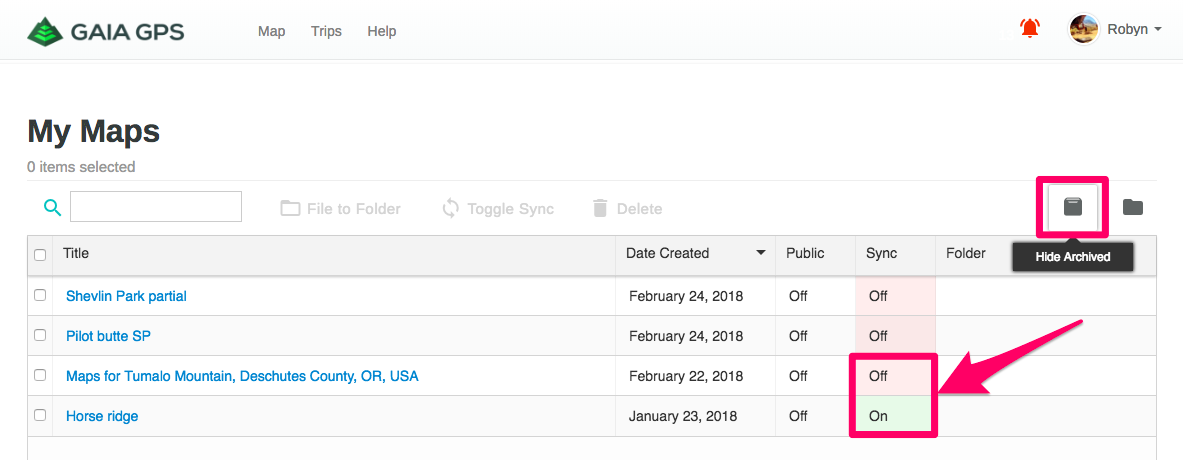1183x460 pixels.
Task: Sort by Date Created arrow
Action: coord(761,253)
